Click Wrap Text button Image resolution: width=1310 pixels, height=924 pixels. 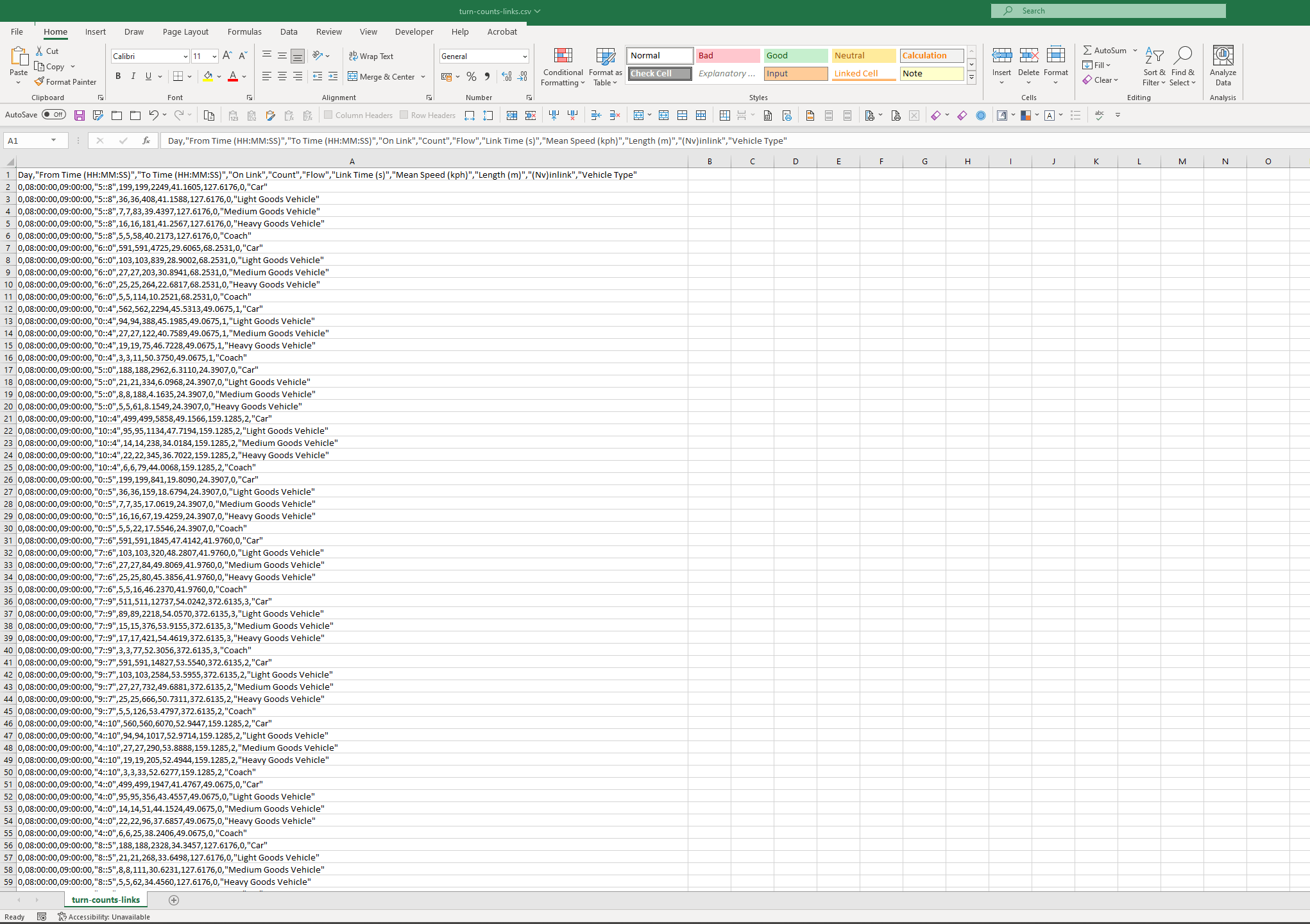371,56
